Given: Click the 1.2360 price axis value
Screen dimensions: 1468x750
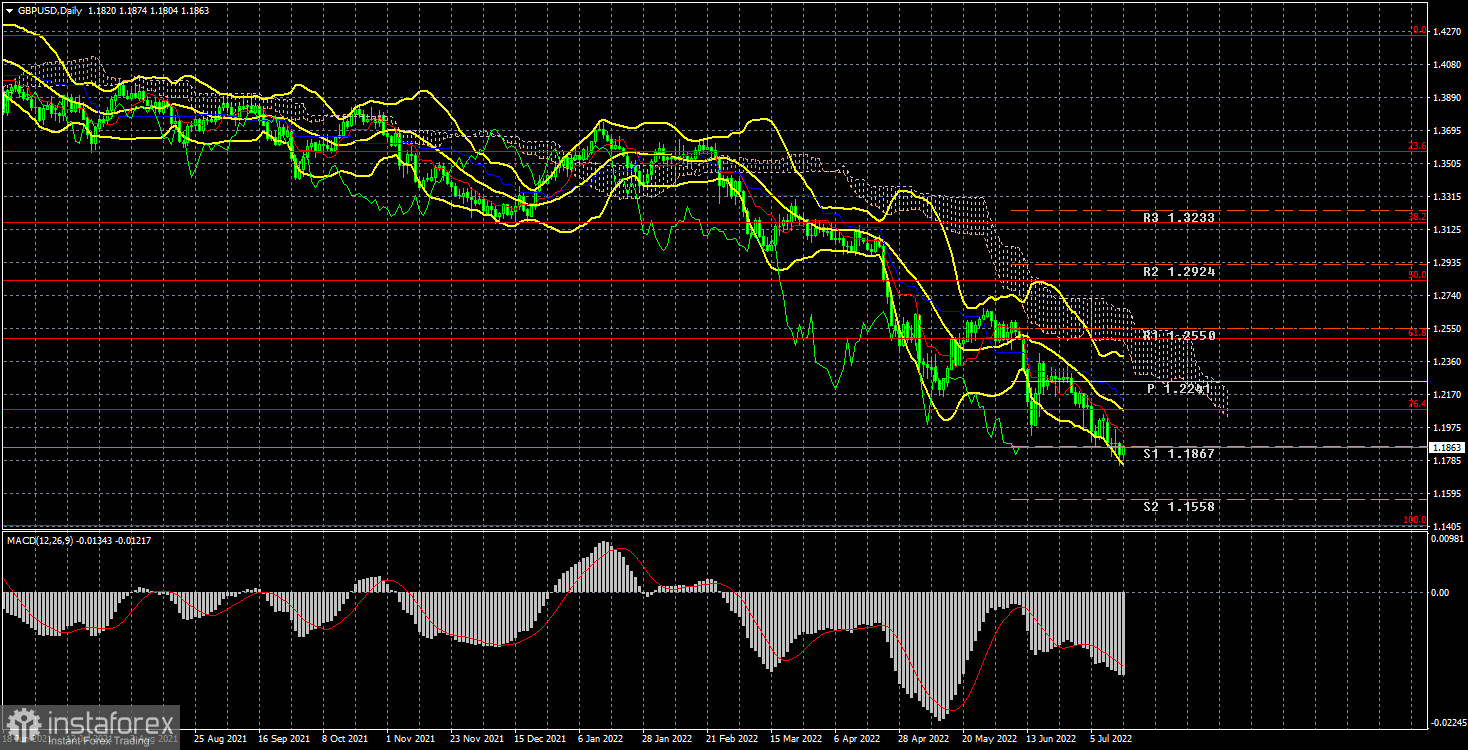Looking at the screenshot, I should pos(1446,362).
